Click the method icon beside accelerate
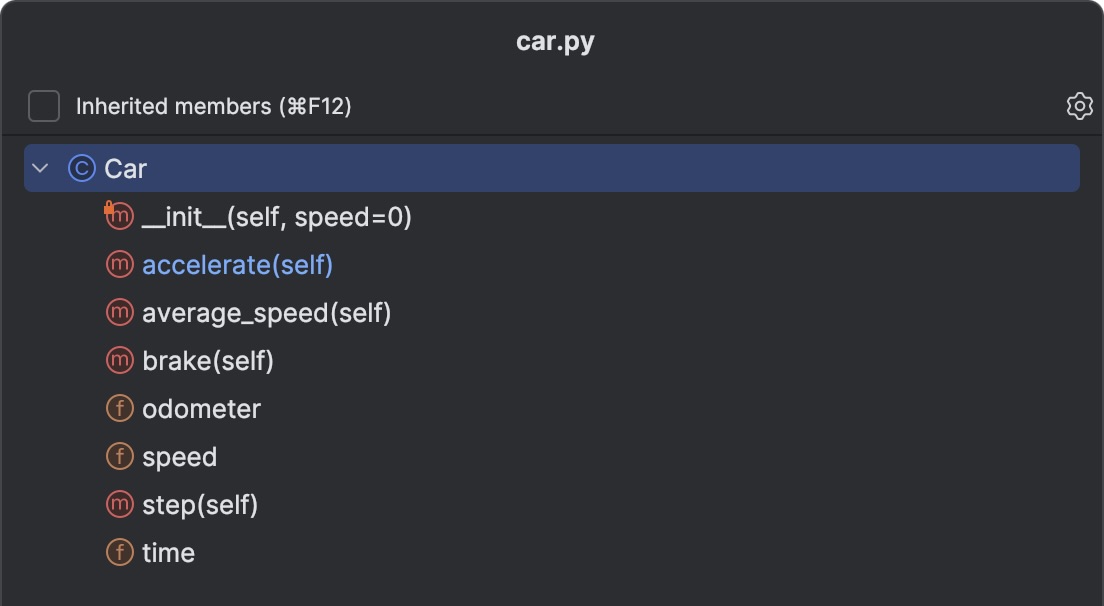Screen dimensions: 1104x606 [119, 264]
